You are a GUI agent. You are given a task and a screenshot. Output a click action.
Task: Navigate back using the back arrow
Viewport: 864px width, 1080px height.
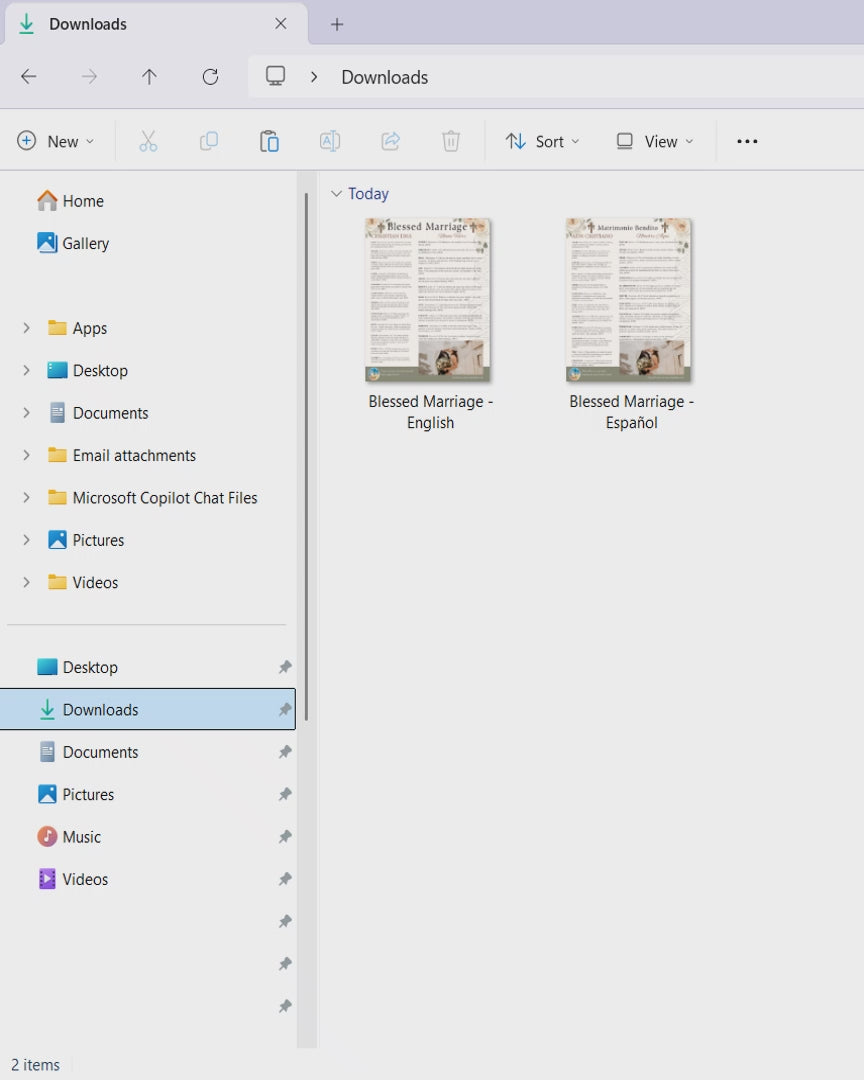[29, 77]
